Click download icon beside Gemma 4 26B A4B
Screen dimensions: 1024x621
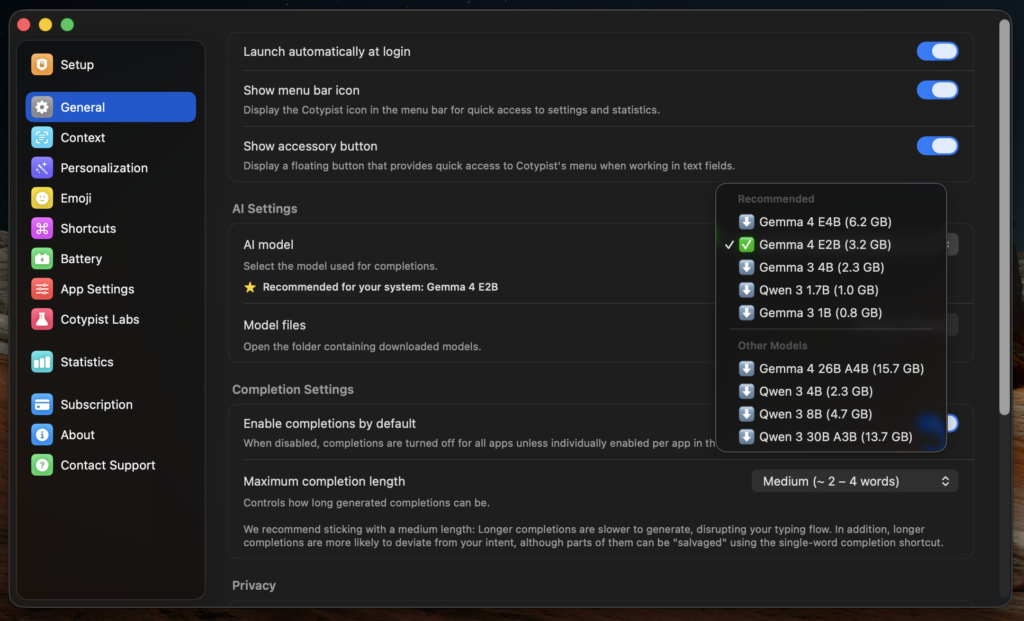pyautogui.click(x=746, y=369)
